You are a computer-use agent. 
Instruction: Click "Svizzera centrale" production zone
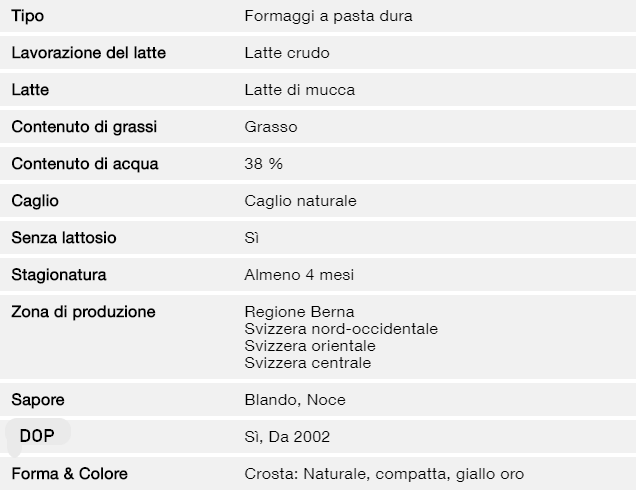307,363
